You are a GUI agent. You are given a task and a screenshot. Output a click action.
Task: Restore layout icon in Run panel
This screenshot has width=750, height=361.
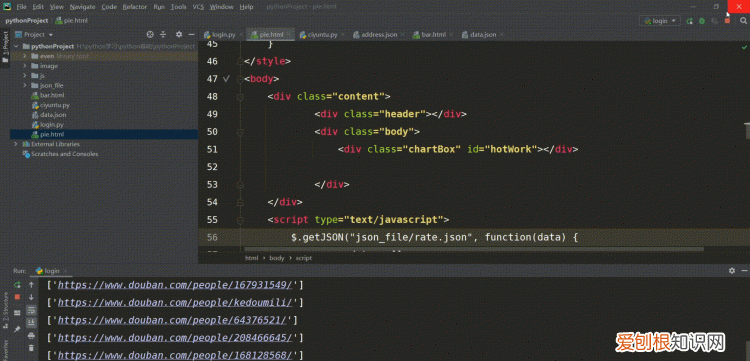(17, 313)
